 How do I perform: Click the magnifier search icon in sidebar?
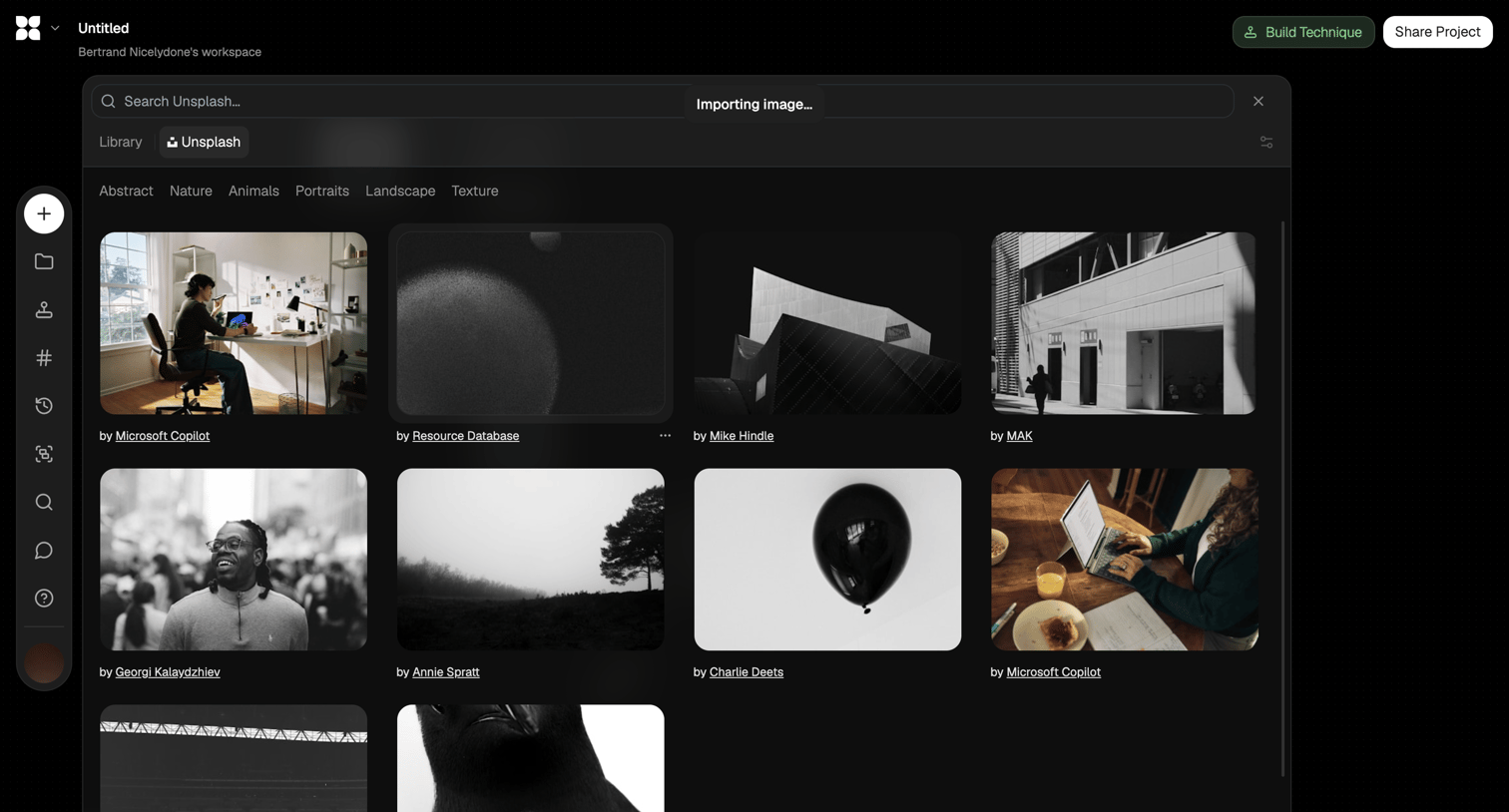coord(44,502)
